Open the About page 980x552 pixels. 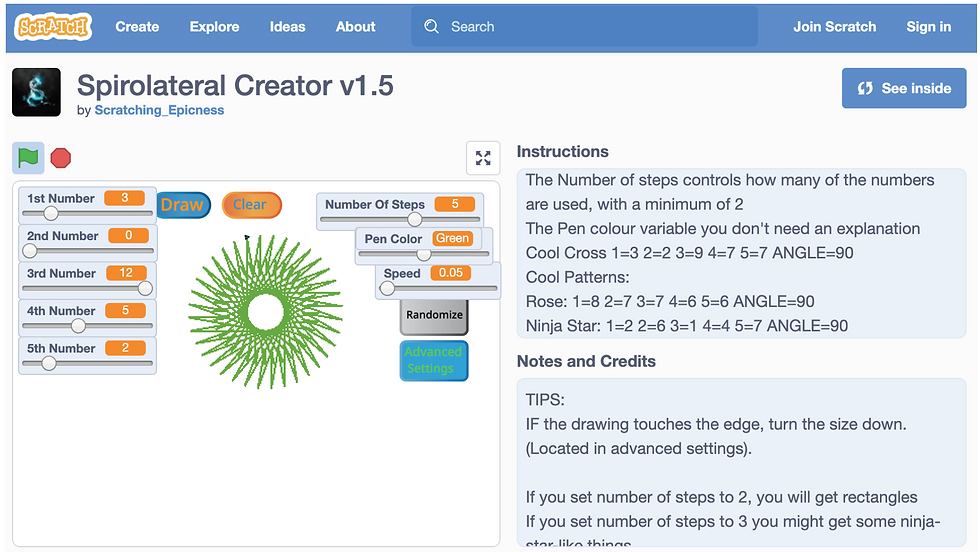tap(356, 27)
